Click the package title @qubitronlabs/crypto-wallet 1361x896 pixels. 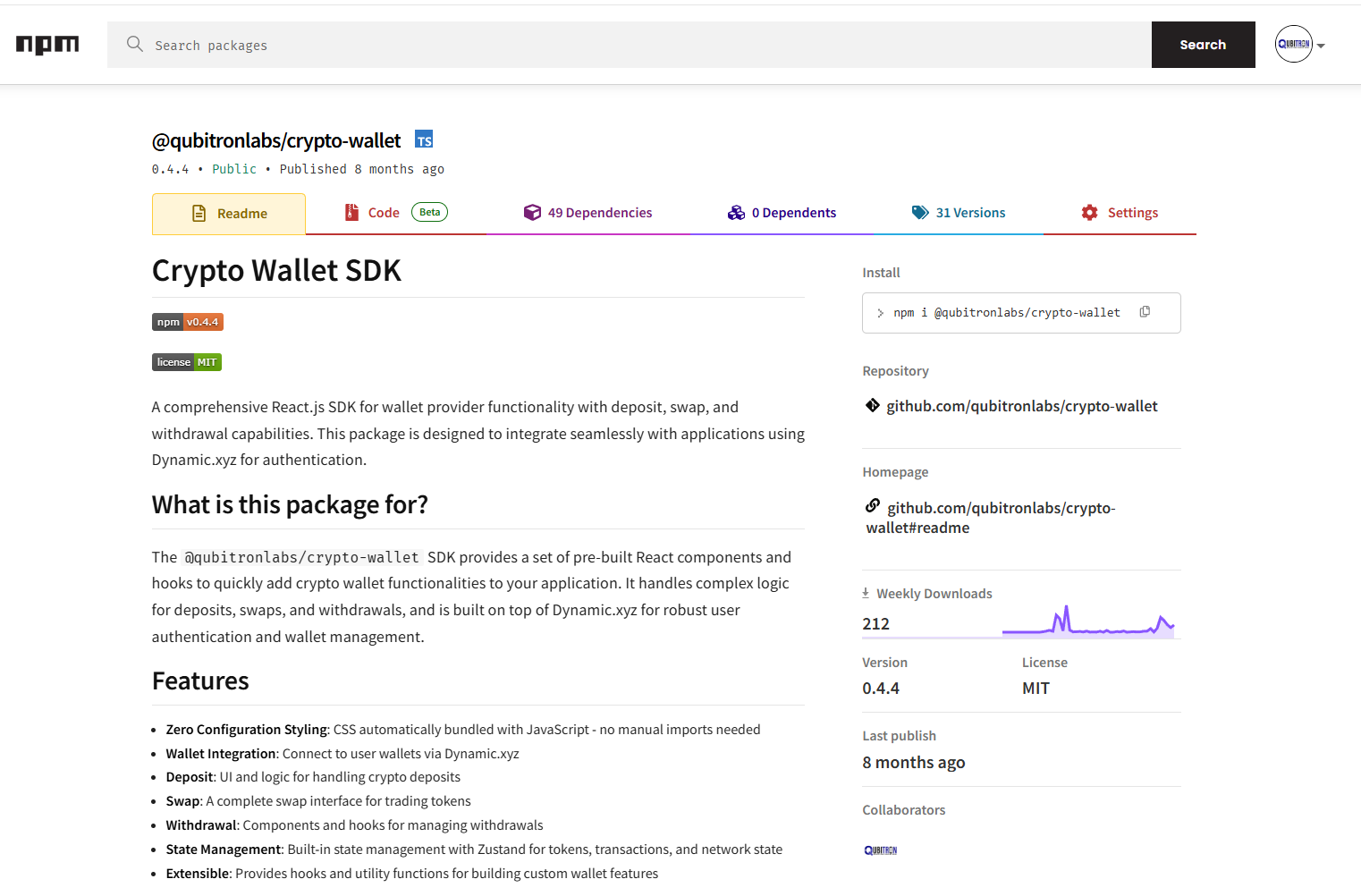(x=276, y=140)
